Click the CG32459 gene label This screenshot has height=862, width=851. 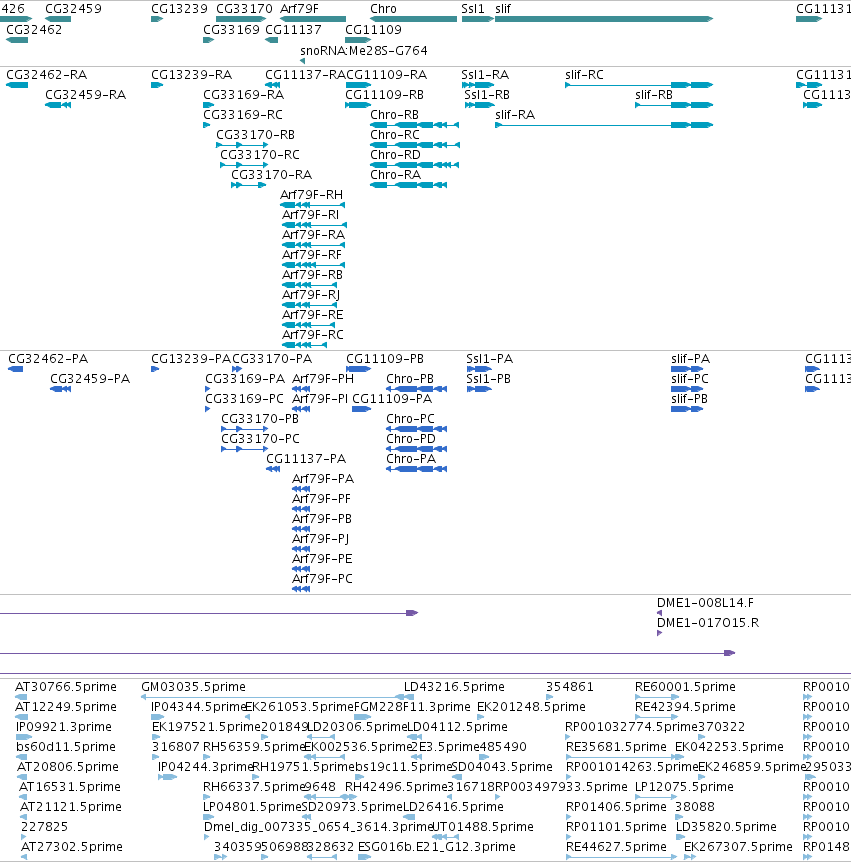73,9
